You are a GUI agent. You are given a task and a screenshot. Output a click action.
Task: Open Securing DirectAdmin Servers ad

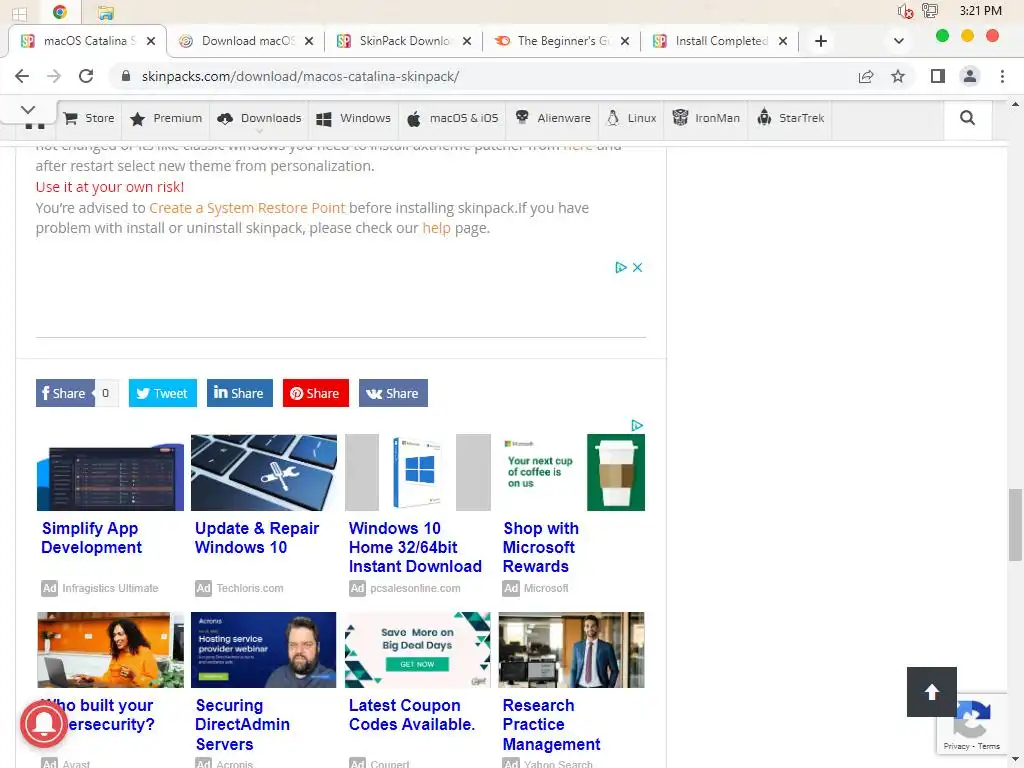[242, 724]
